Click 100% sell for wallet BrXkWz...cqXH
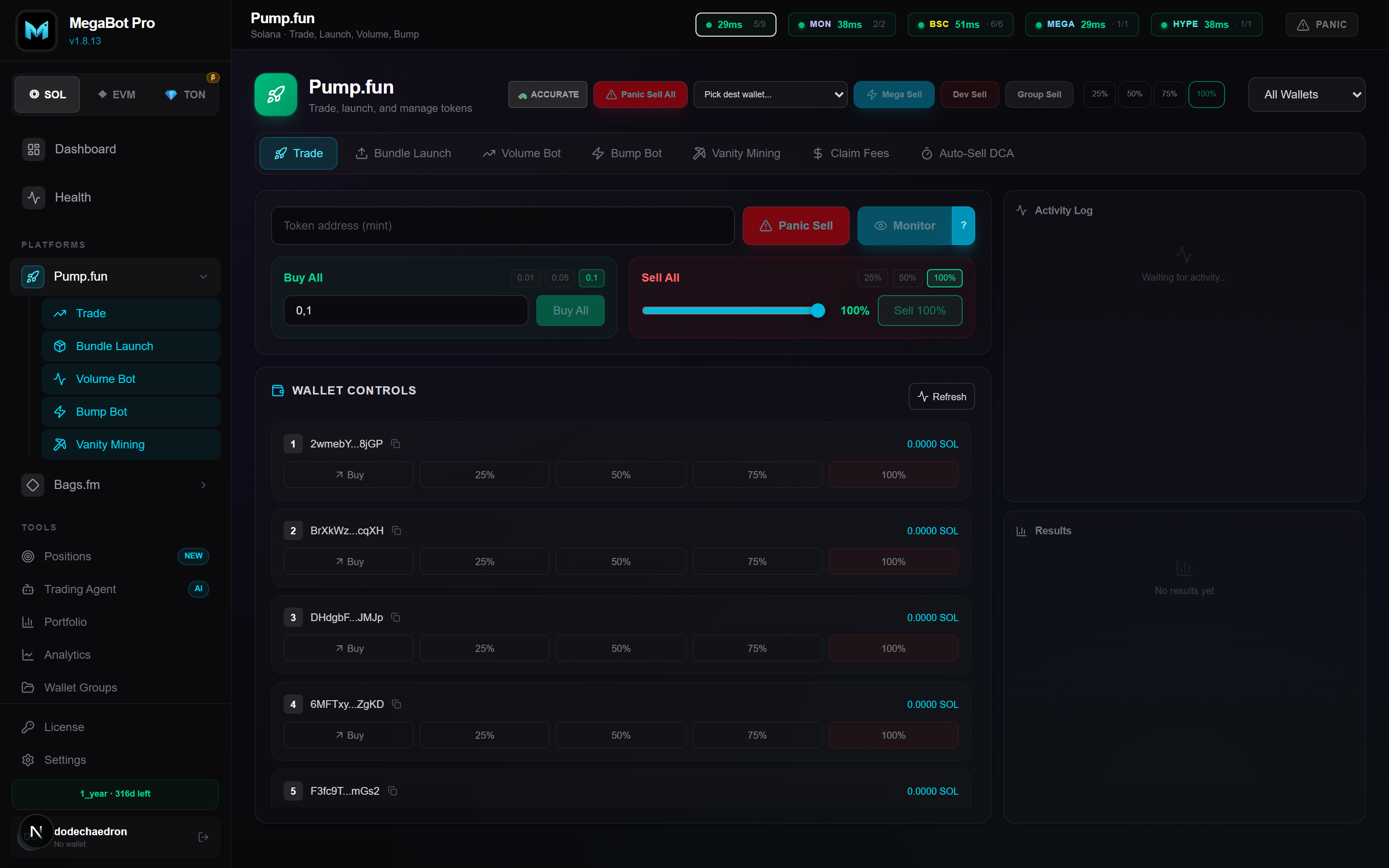Screen dimensions: 1389x868 click(x=893, y=561)
